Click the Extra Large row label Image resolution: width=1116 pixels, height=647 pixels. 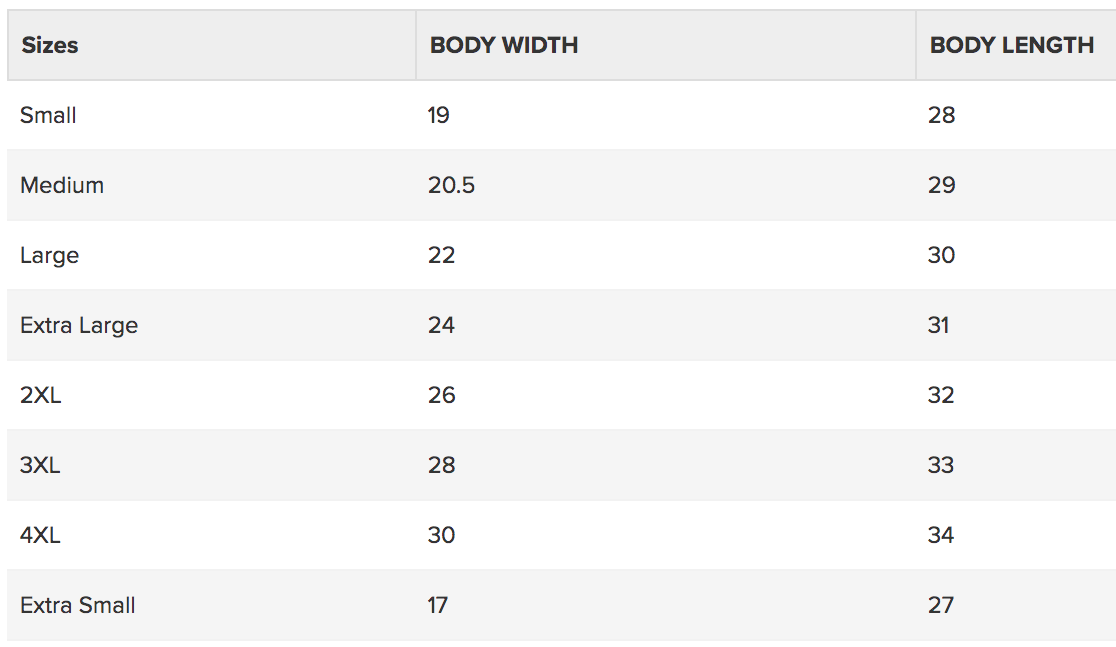pos(79,325)
